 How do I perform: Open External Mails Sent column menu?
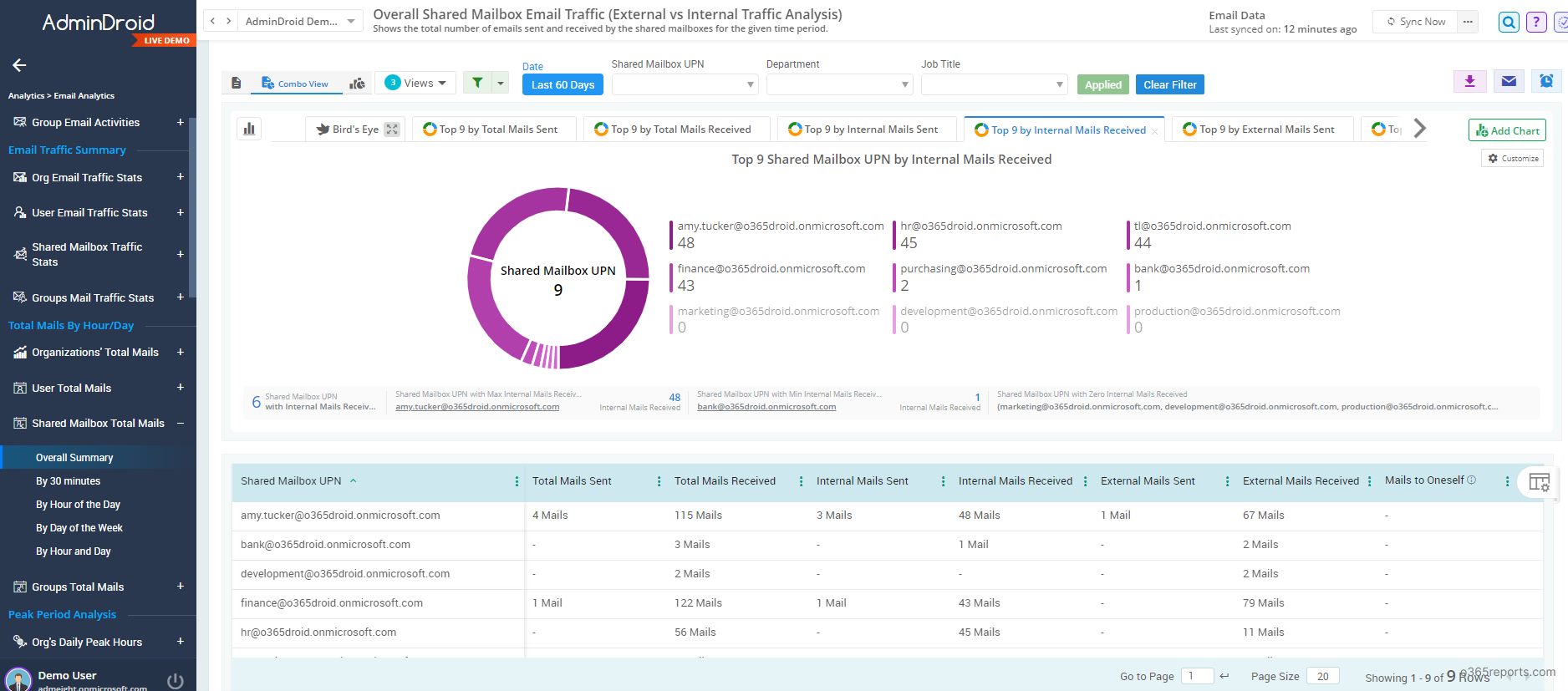(1227, 481)
